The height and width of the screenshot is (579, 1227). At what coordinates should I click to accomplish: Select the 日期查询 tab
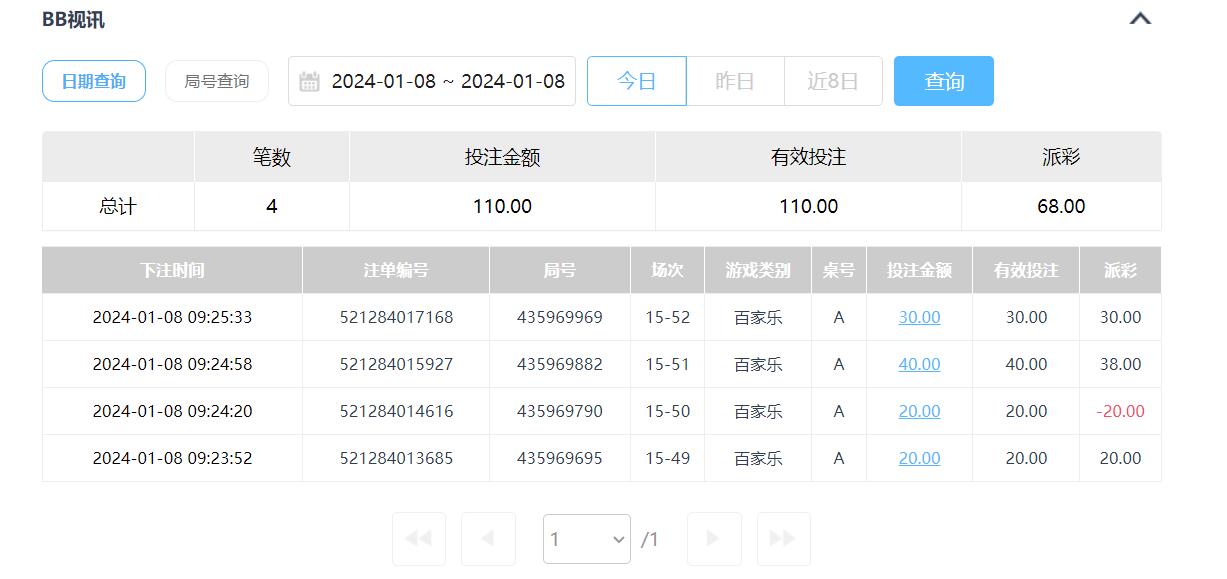pos(94,81)
